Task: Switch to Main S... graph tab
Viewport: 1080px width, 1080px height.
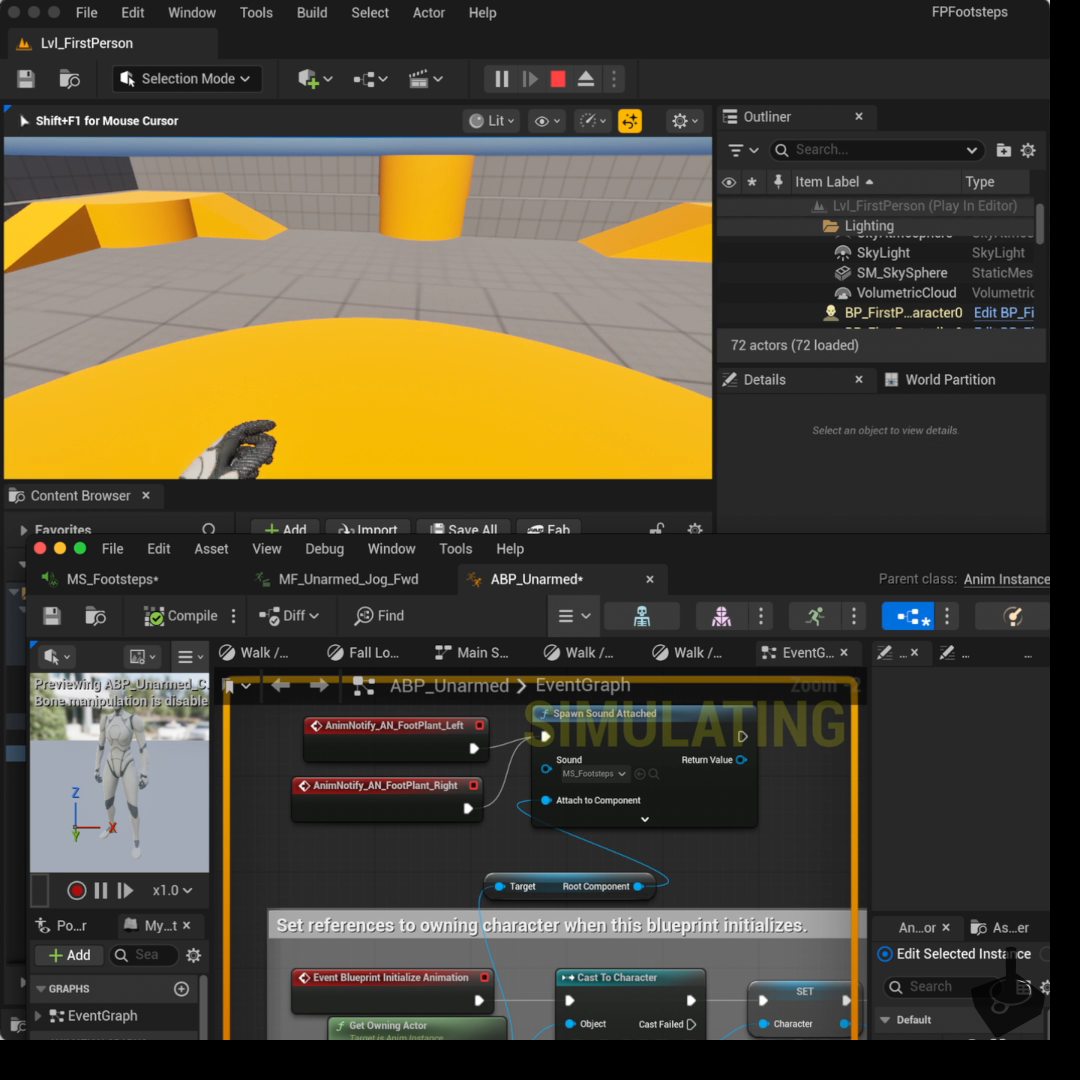Action: click(472, 652)
